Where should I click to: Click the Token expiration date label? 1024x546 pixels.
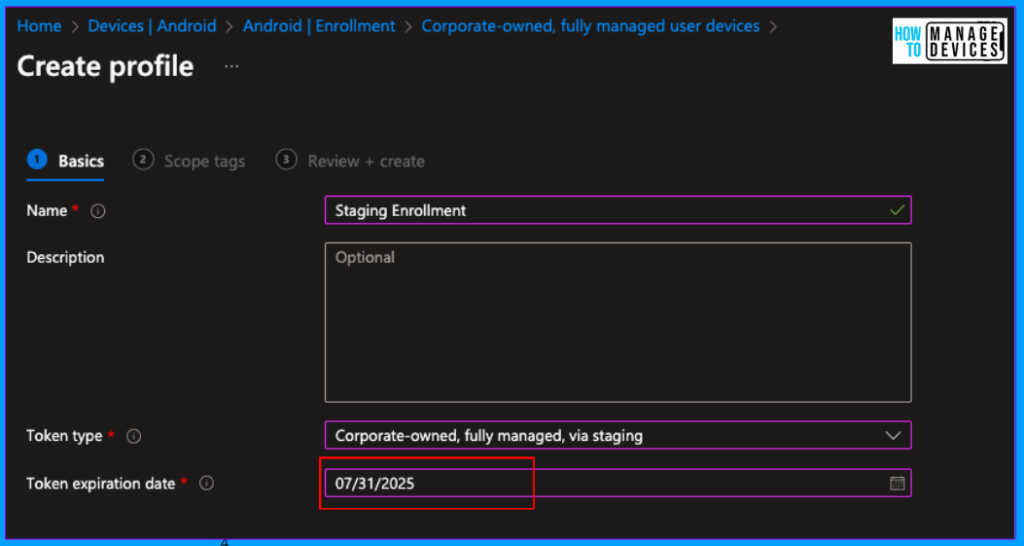(x=101, y=484)
